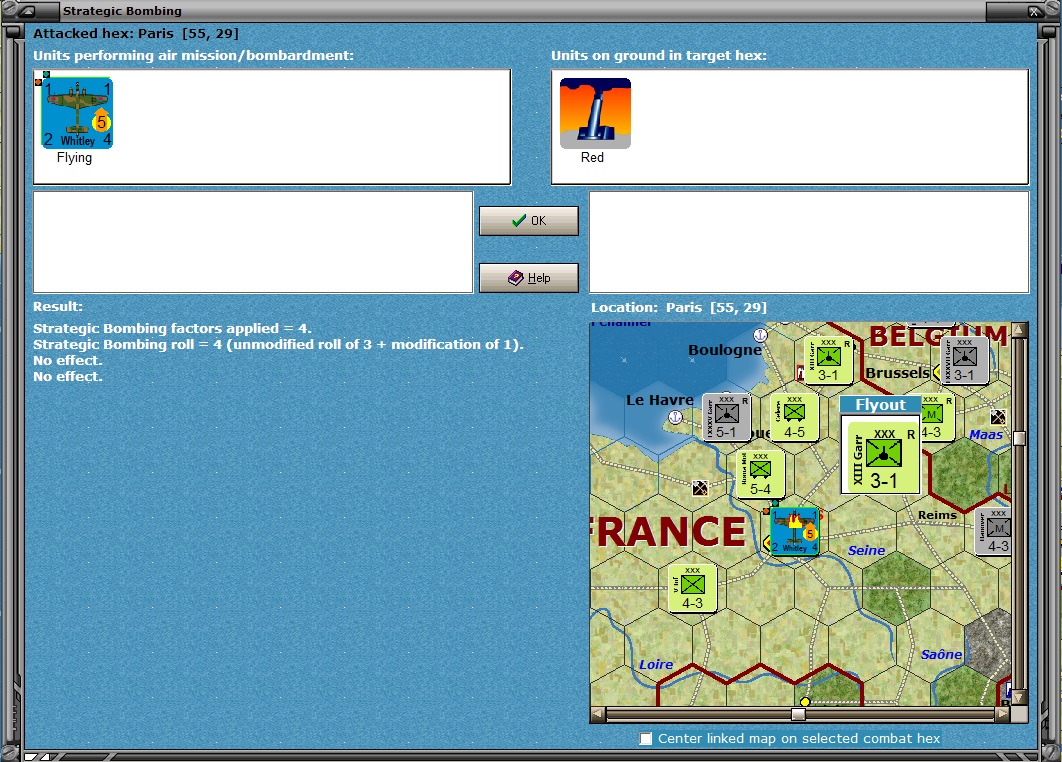1062x762 pixels.
Task: Pick the gray 4-3 counter right of Reims
Action: pos(994,532)
